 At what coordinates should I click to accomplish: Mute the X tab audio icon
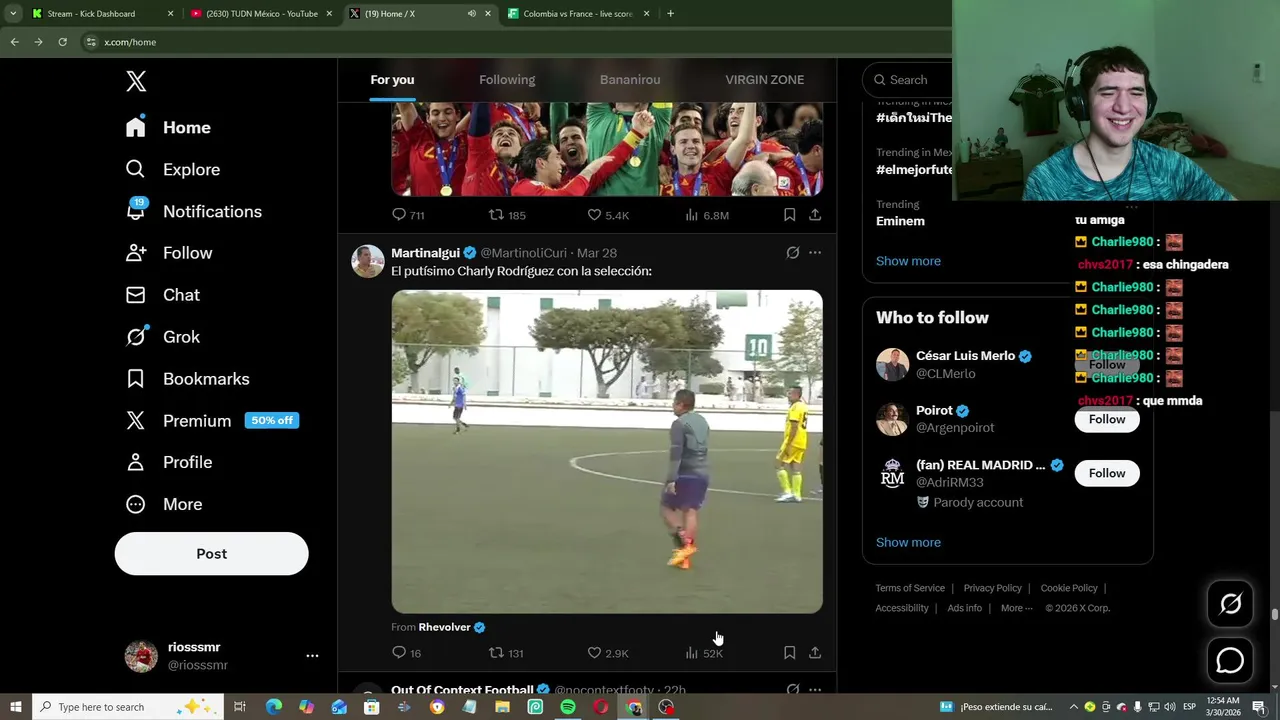(x=471, y=14)
